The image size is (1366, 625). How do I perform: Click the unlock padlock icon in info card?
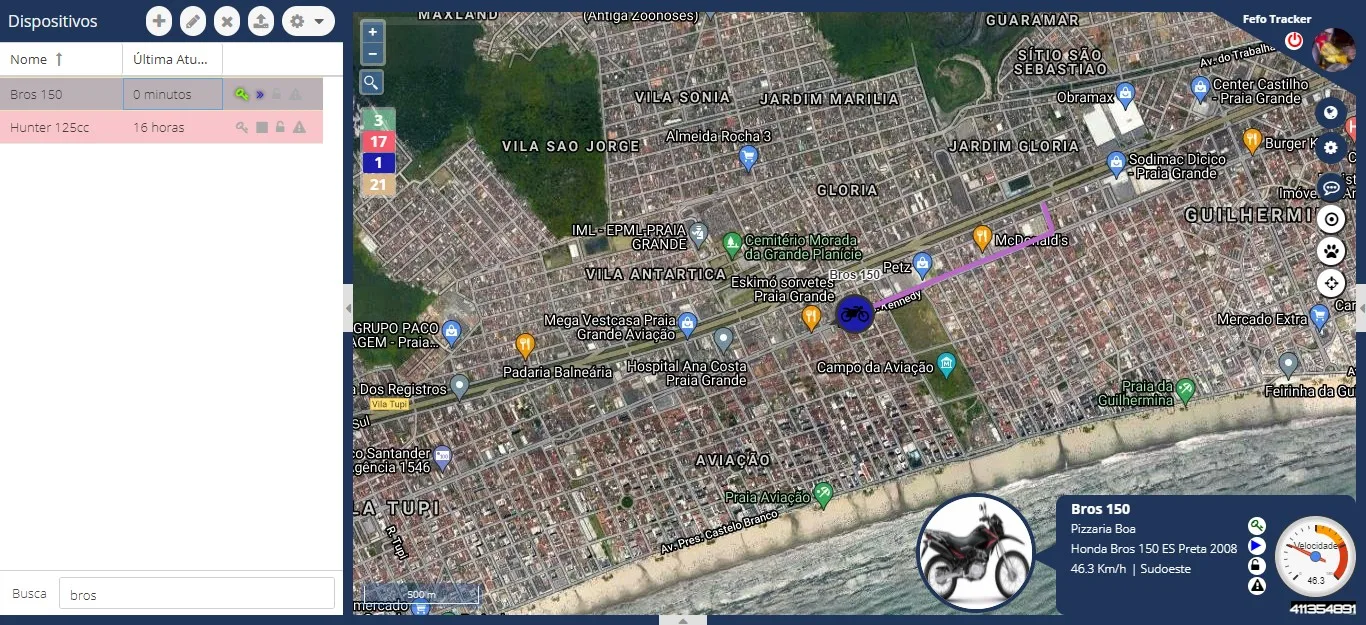[1257, 566]
